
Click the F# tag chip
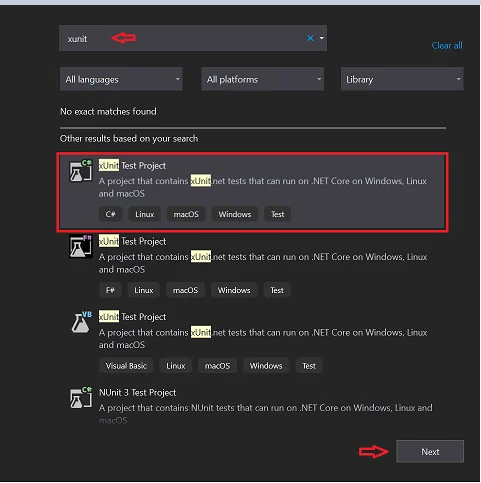tap(110, 290)
